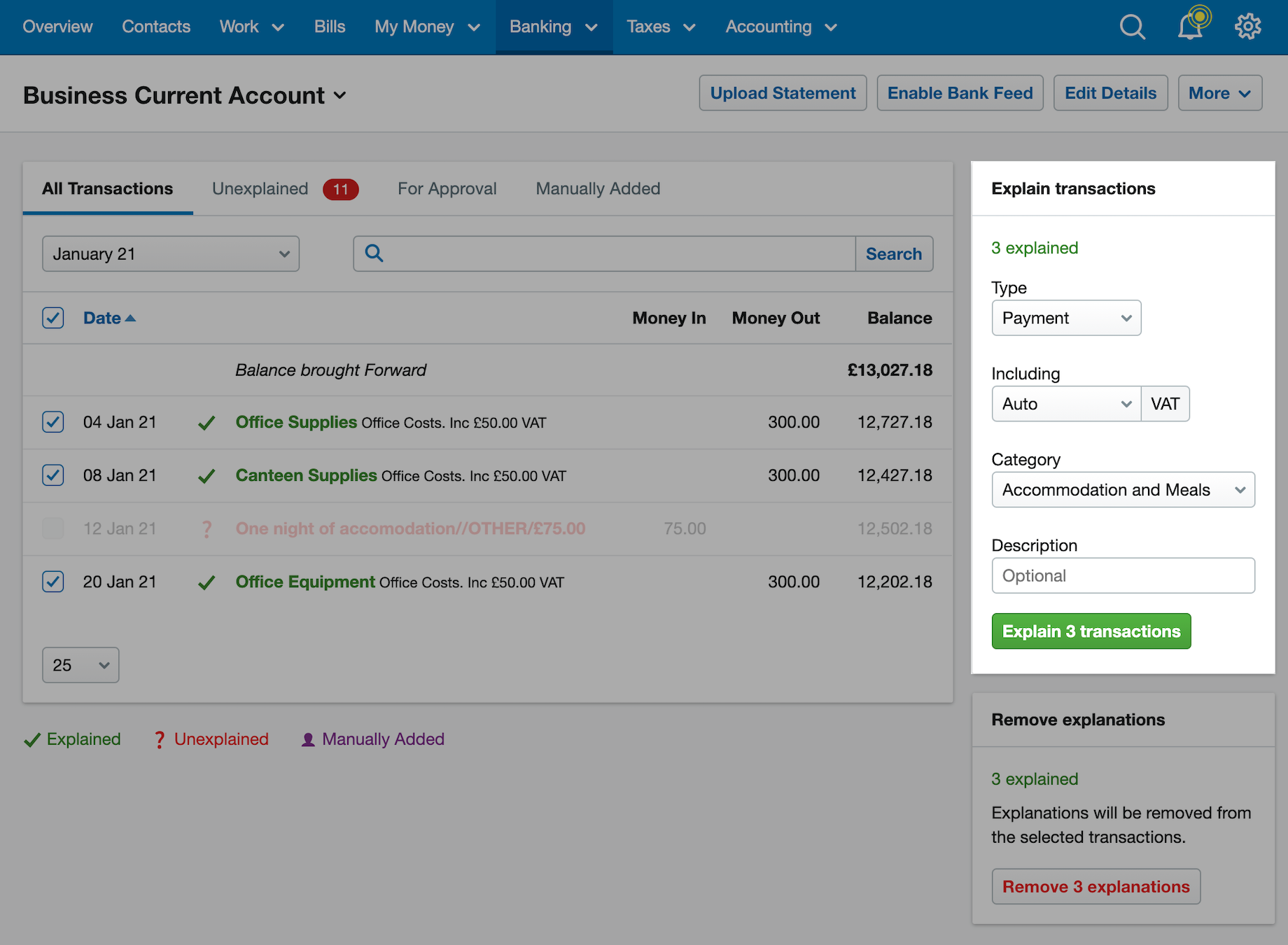Click the Date sort arrow
Viewport: 1288px width, 945px height.
(130, 318)
